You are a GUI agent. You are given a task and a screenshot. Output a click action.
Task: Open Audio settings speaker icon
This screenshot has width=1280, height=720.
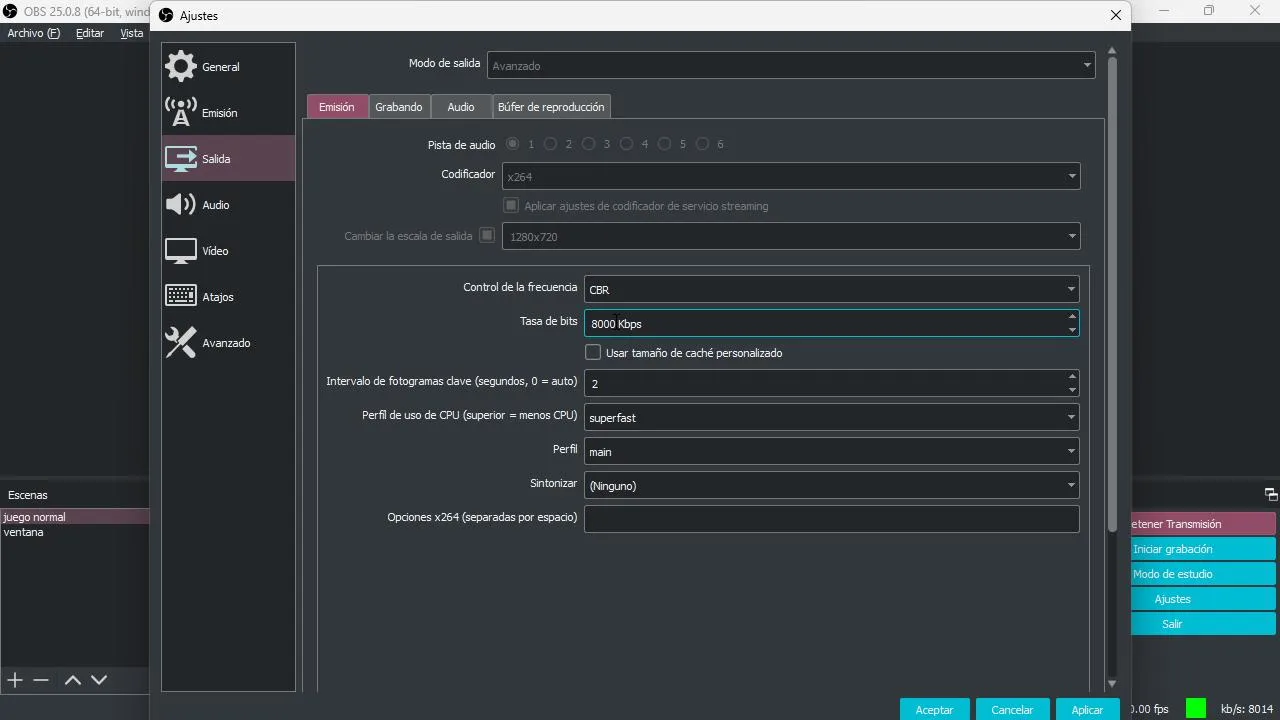[181, 205]
